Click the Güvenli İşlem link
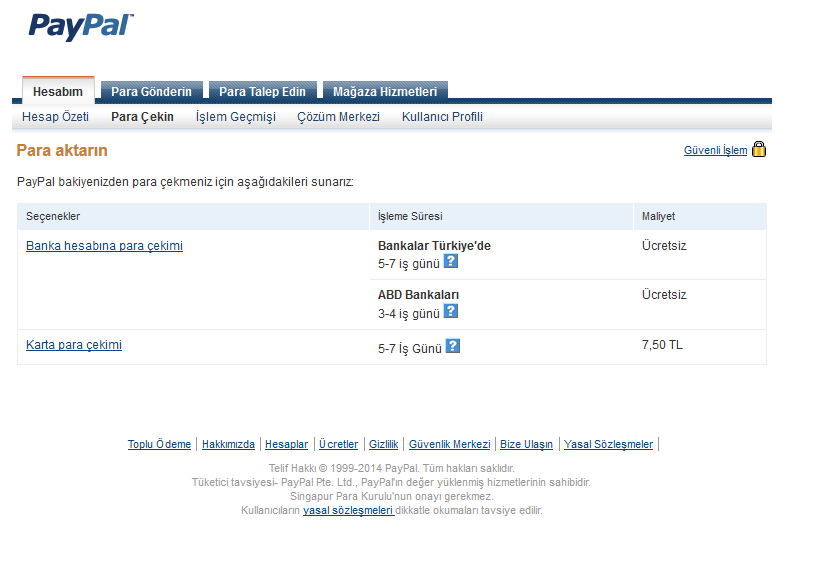Screen dimensions: 825x563 click(x=716, y=150)
